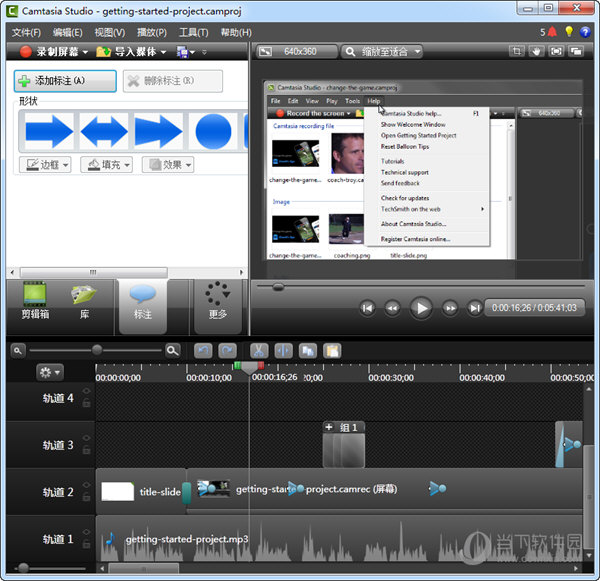Click the track height slider at bottom left

pos(23,568)
